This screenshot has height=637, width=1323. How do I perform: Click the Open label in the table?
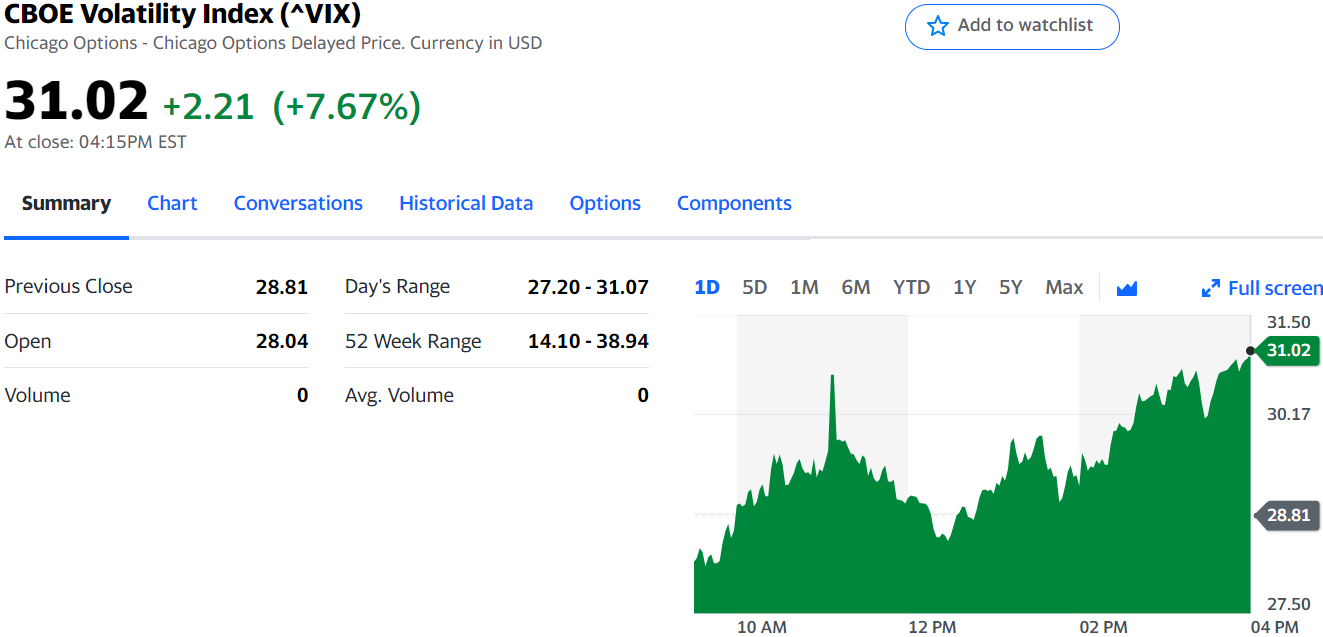(x=28, y=342)
